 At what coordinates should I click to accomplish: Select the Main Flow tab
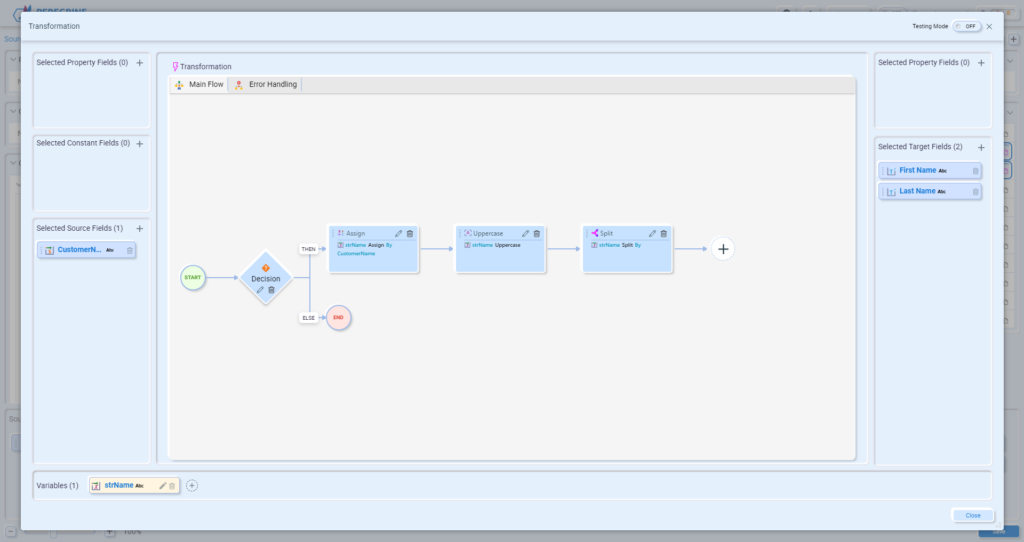pos(199,85)
